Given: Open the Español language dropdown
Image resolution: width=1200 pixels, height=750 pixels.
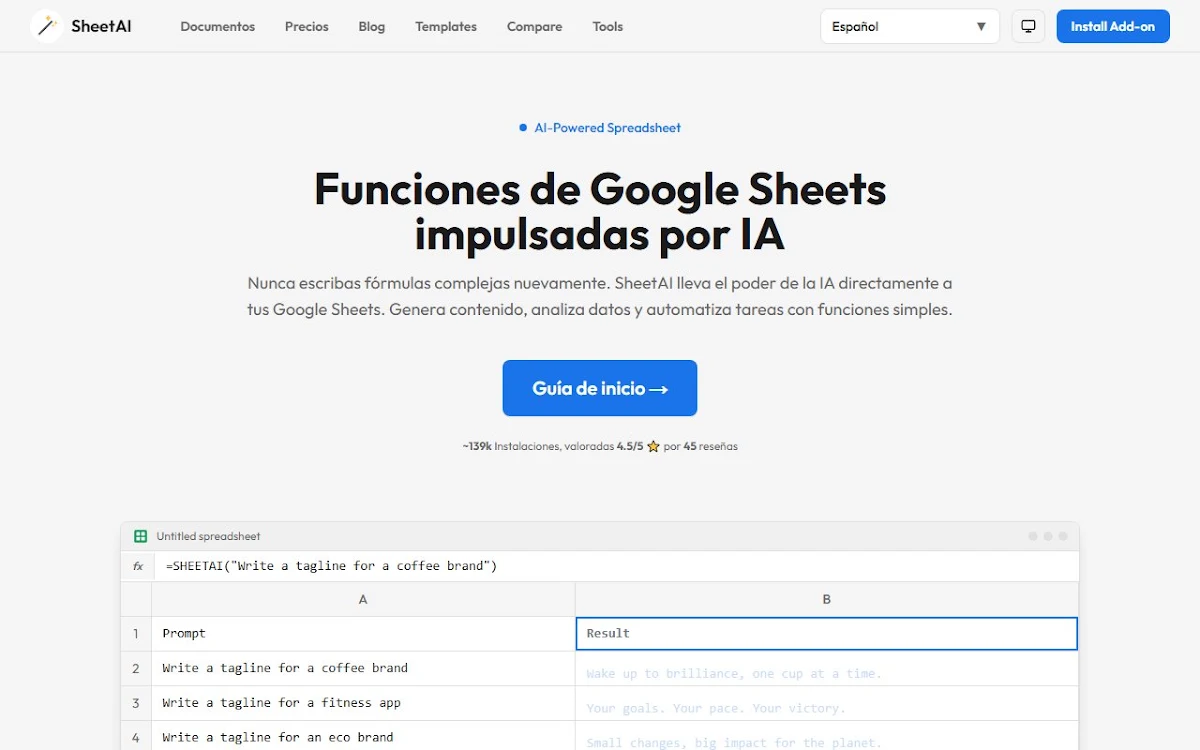Looking at the screenshot, I should point(910,27).
